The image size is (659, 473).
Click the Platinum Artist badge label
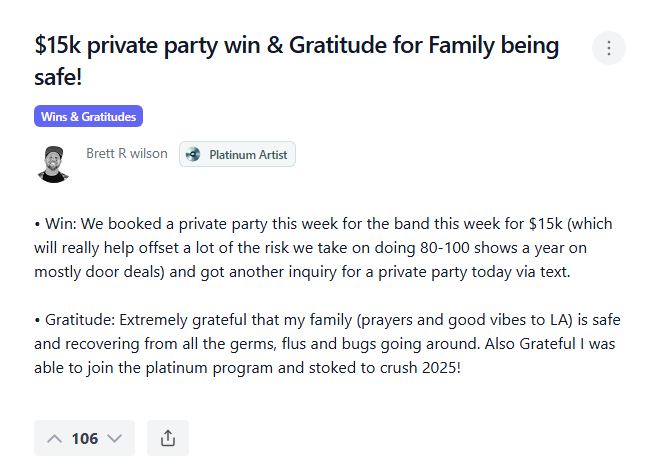point(247,155)
